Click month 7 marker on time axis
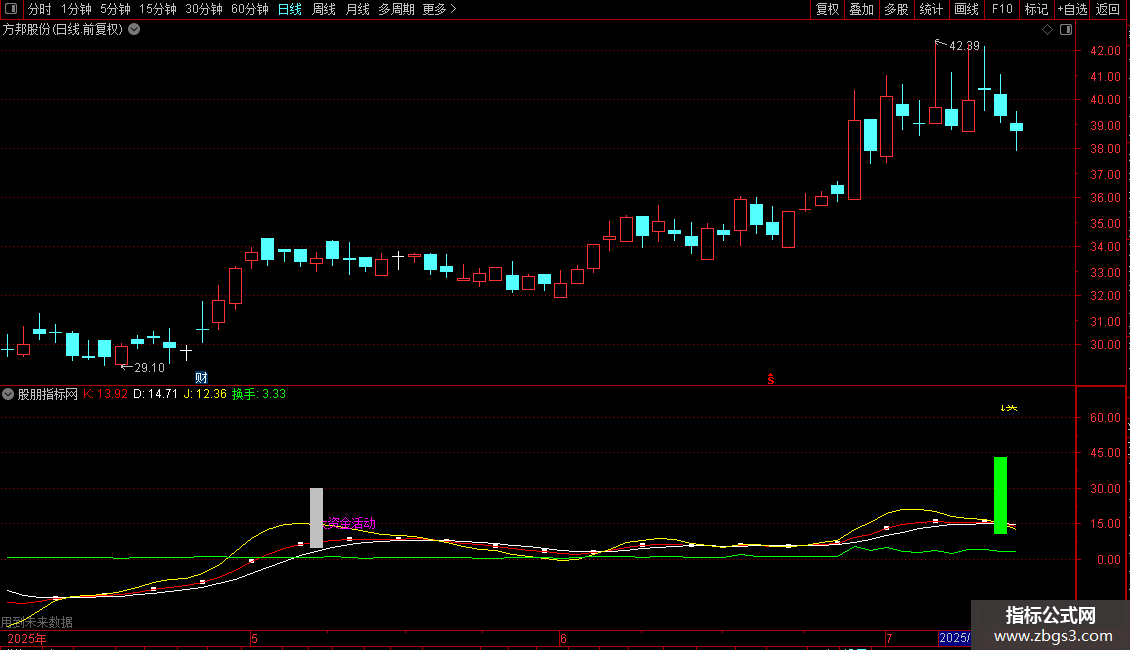The image size is (1130, 650). click(889, 638)
